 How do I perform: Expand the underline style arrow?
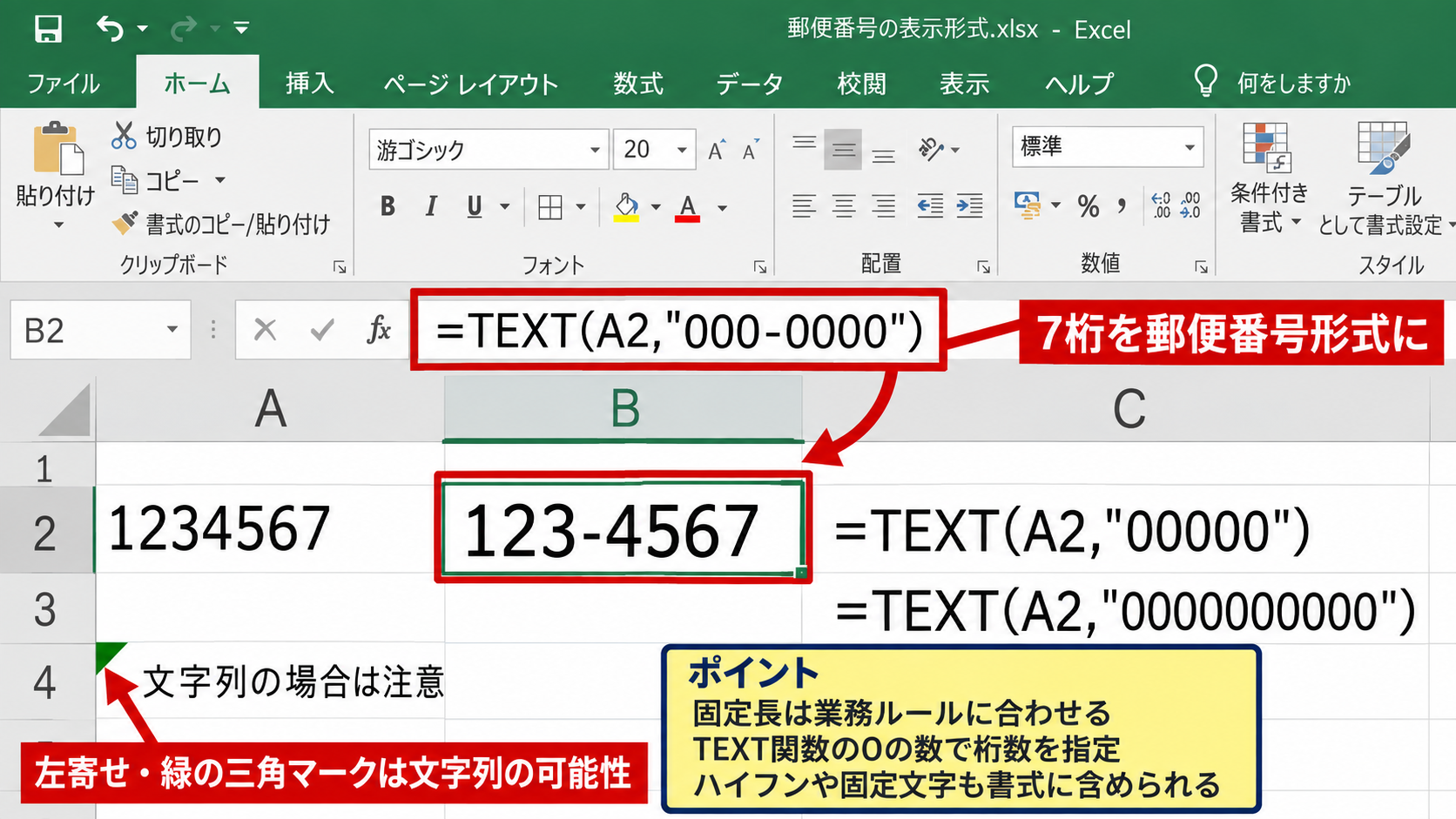click(504, 207)
